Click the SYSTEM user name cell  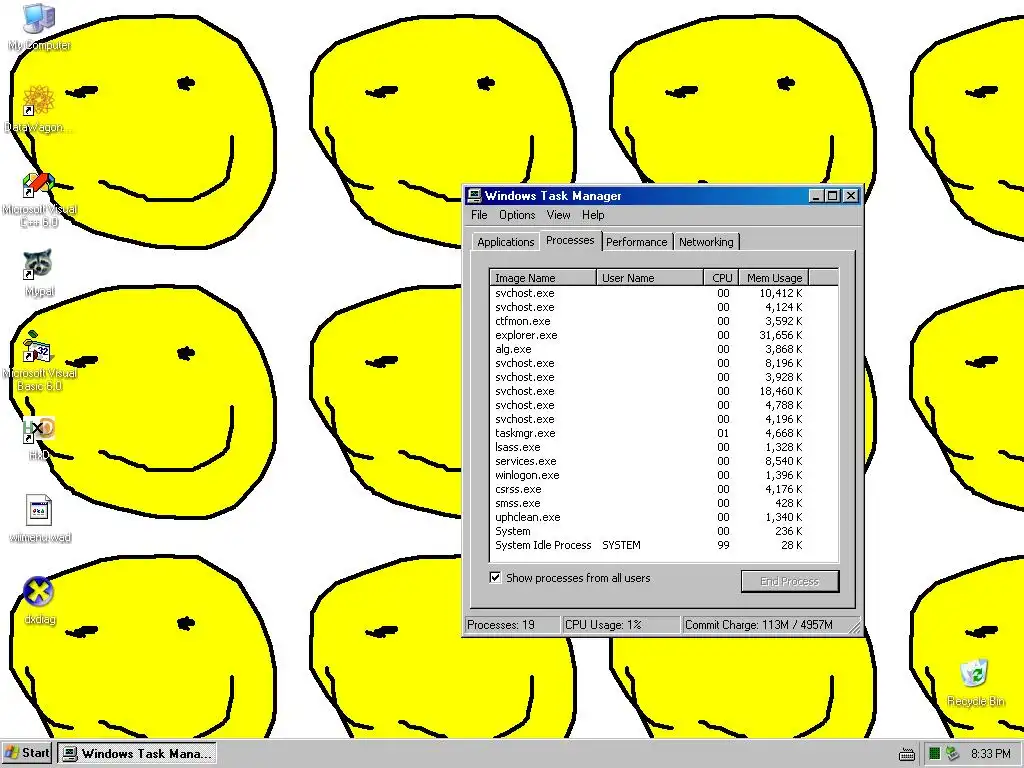click(x=621, y=545)
